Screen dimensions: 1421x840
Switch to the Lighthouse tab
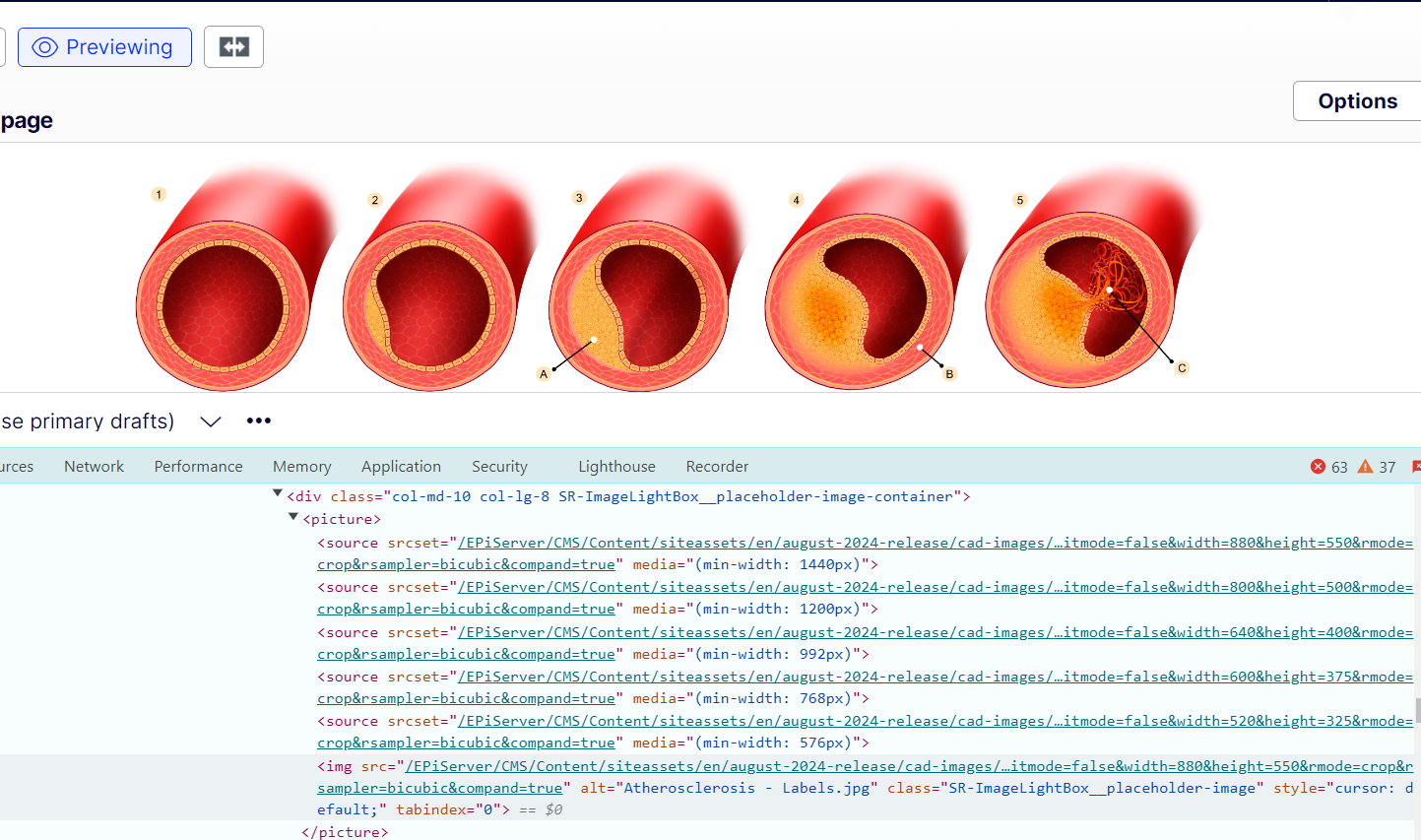tap(616, 467)
